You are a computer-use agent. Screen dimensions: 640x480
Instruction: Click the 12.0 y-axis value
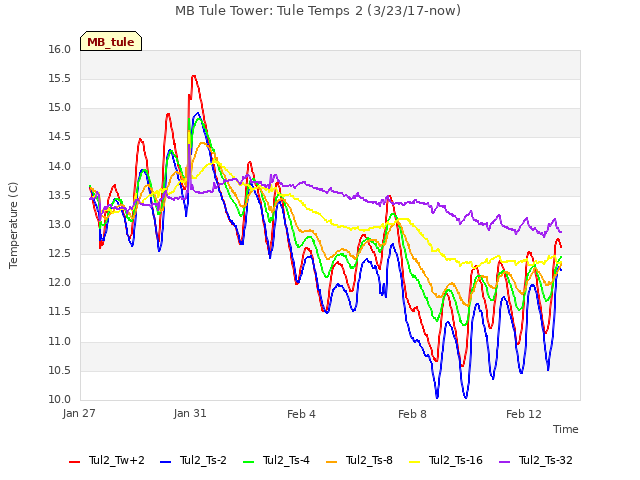(60, 282)
